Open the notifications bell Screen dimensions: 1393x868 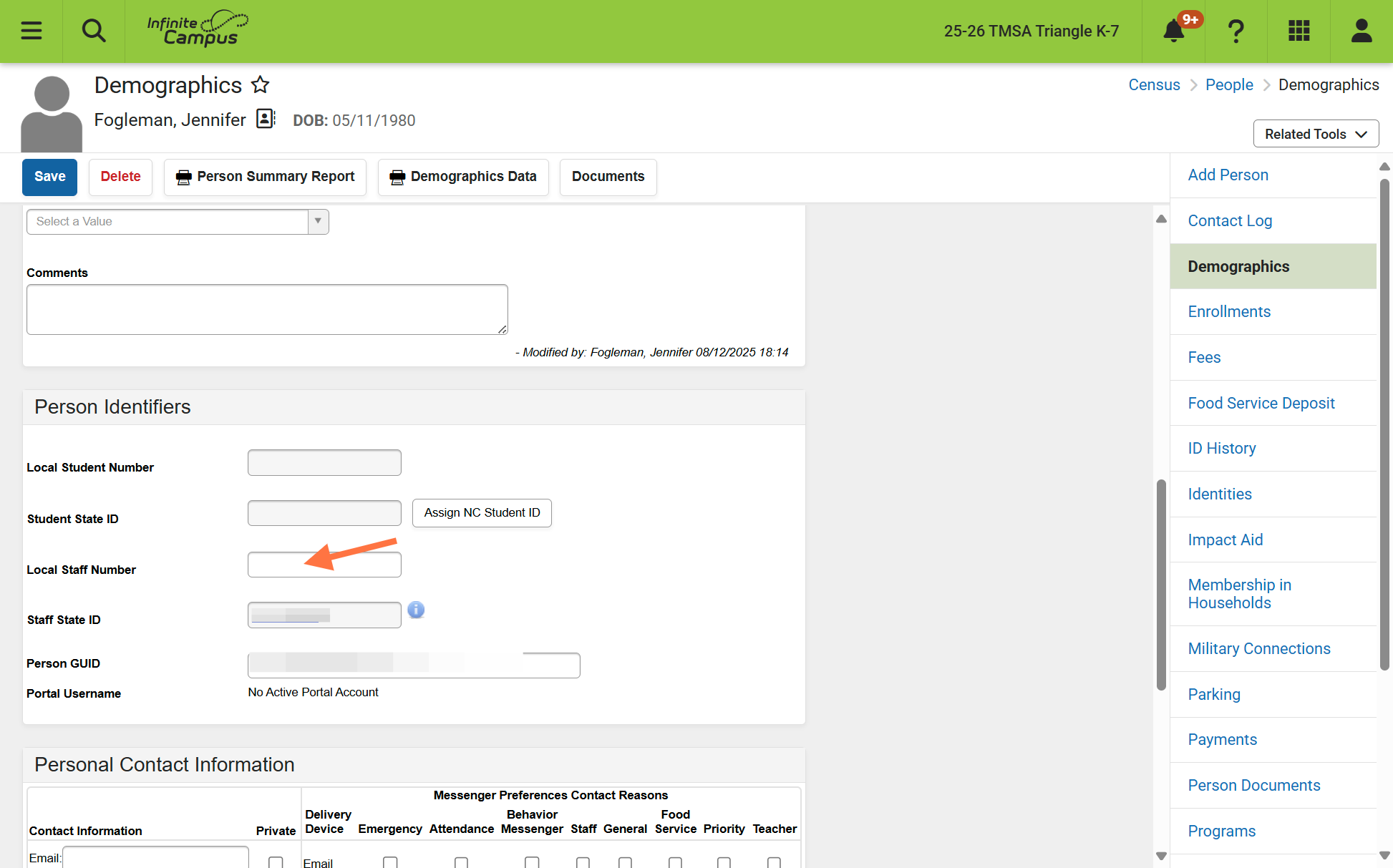tap(1174, 31)
